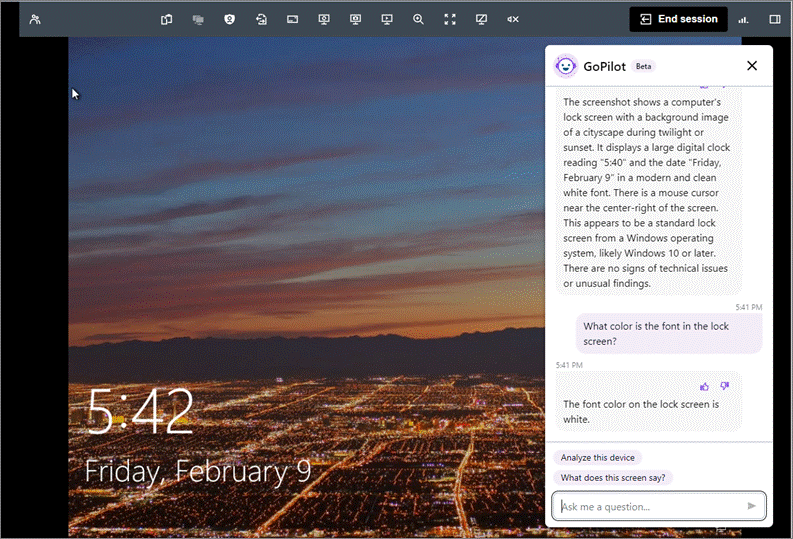This screenshot has height=539, width=793.
Task: Click the blank remote screen icon
Action: coord(481,19)
